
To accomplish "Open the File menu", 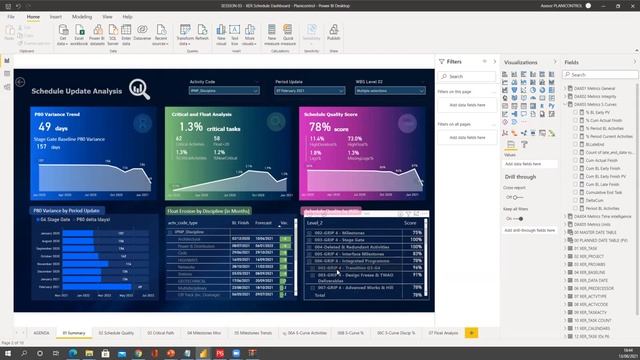I will click(11, 17).
